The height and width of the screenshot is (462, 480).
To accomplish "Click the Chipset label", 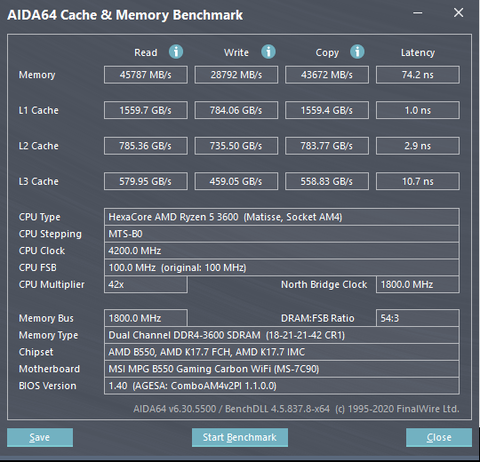I will [x=36, y=352].
